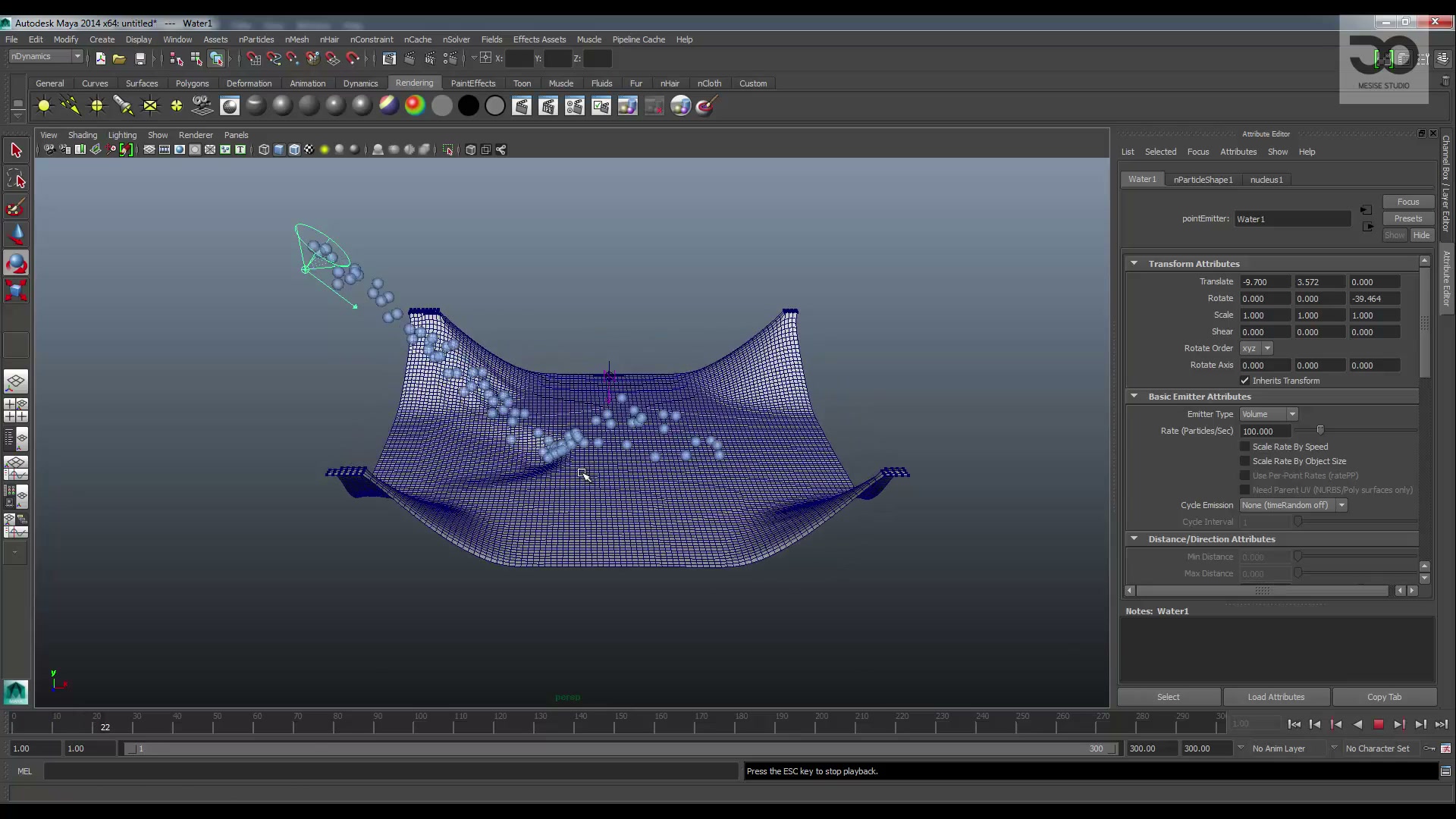Click the Select button
Viewport: 1456px width, 819px height.
pyautogui.click(x=1169, y=697)
